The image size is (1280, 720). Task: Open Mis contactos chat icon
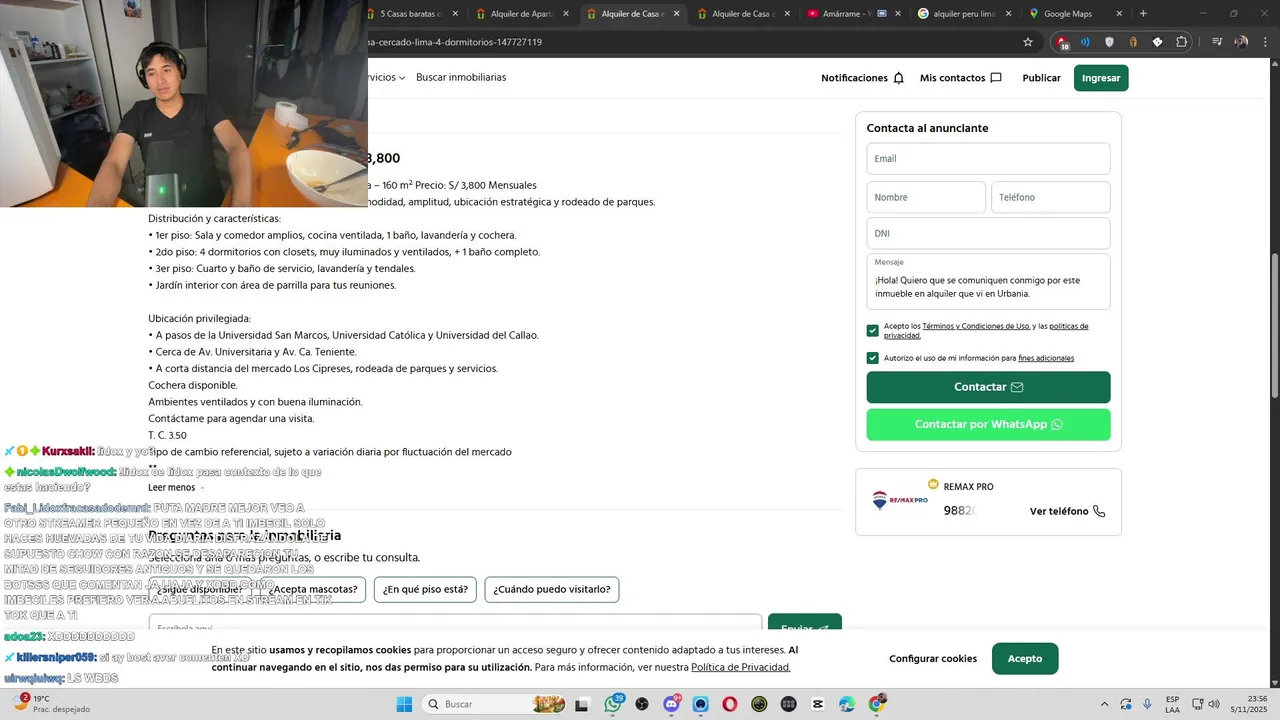pos(996,78)
